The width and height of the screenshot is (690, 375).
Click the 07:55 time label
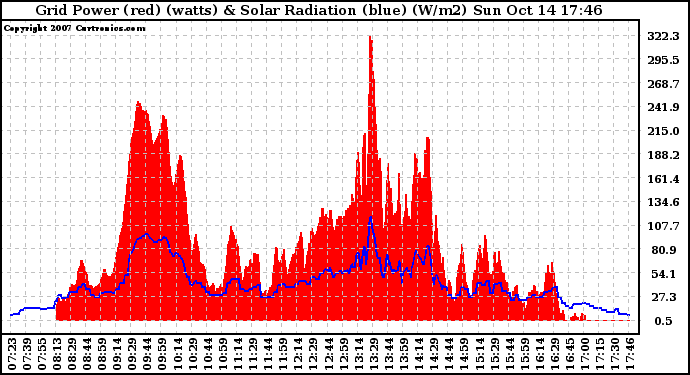tap(42, 354)
